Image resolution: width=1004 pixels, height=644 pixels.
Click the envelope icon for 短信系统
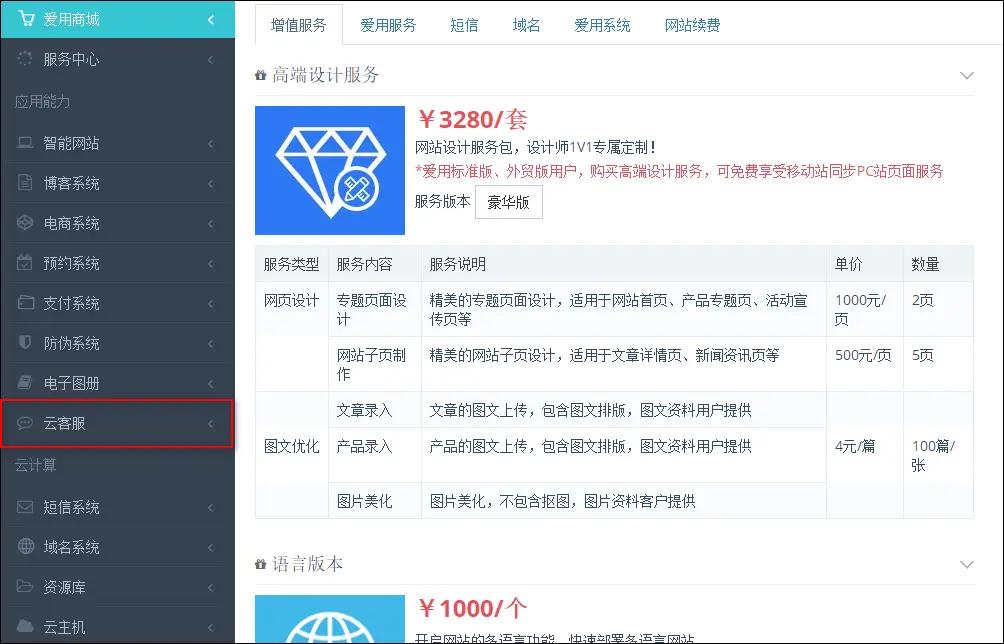(x=25, y=507)
